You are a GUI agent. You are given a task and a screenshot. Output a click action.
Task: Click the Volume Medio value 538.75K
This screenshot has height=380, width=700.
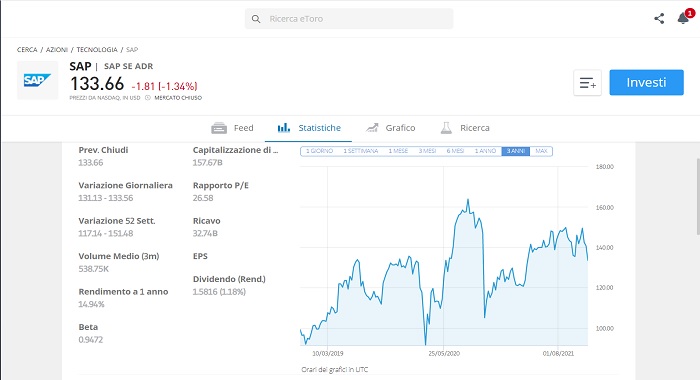[93, 269]
